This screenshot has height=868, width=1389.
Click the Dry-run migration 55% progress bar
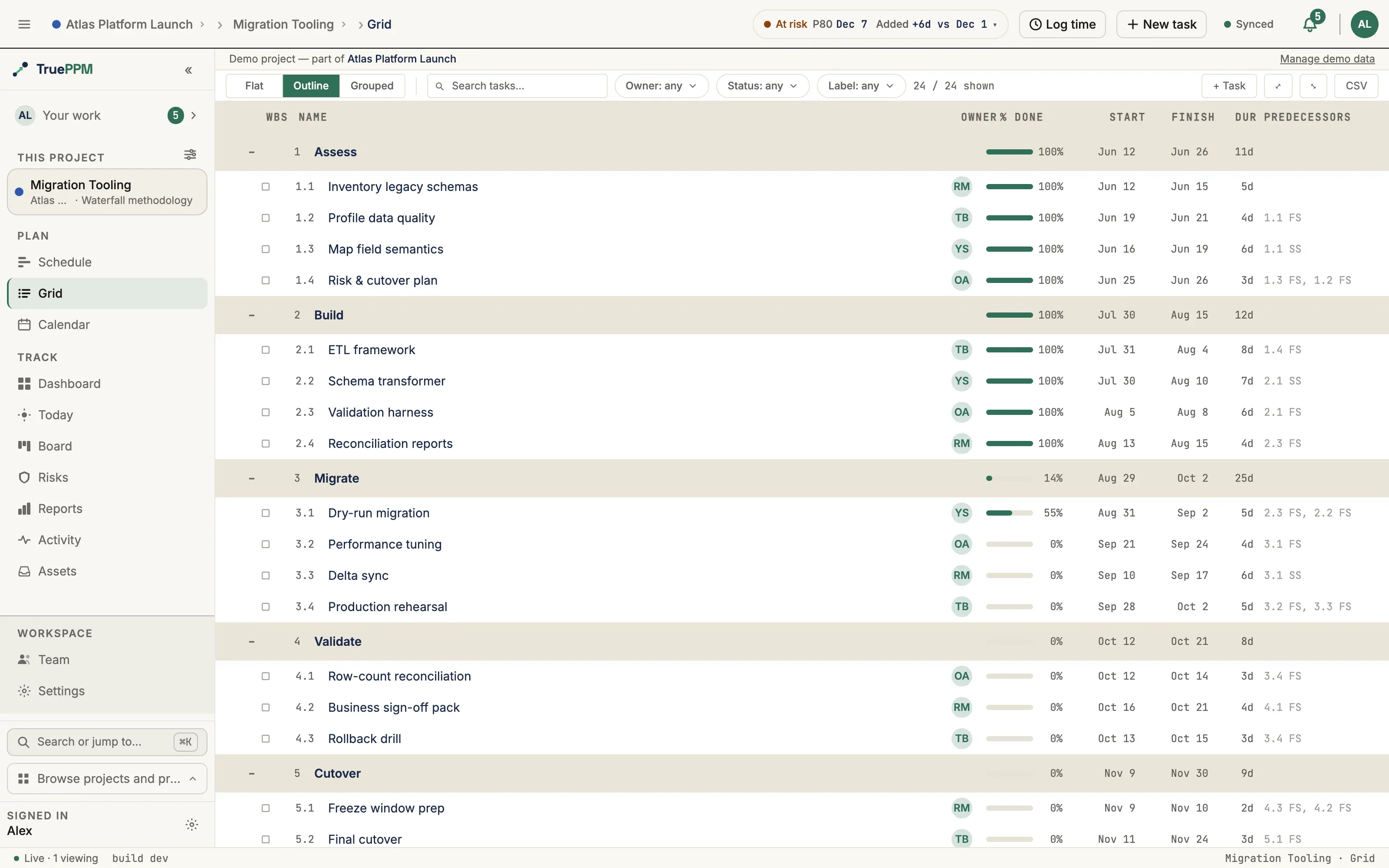1009,513
